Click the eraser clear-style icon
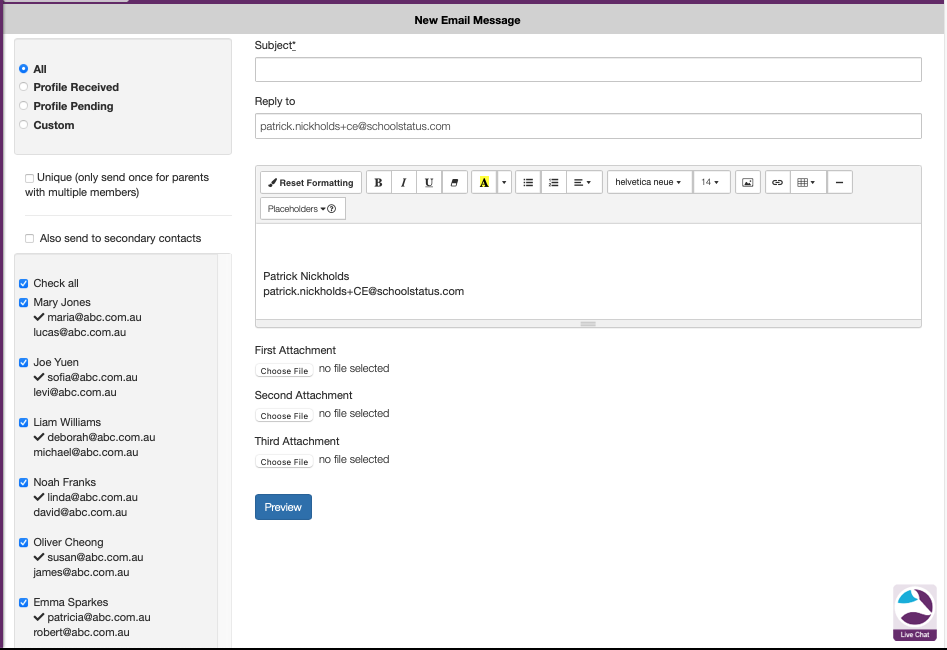The height and width of the screenshot is (650, 947). coord(455,183)
